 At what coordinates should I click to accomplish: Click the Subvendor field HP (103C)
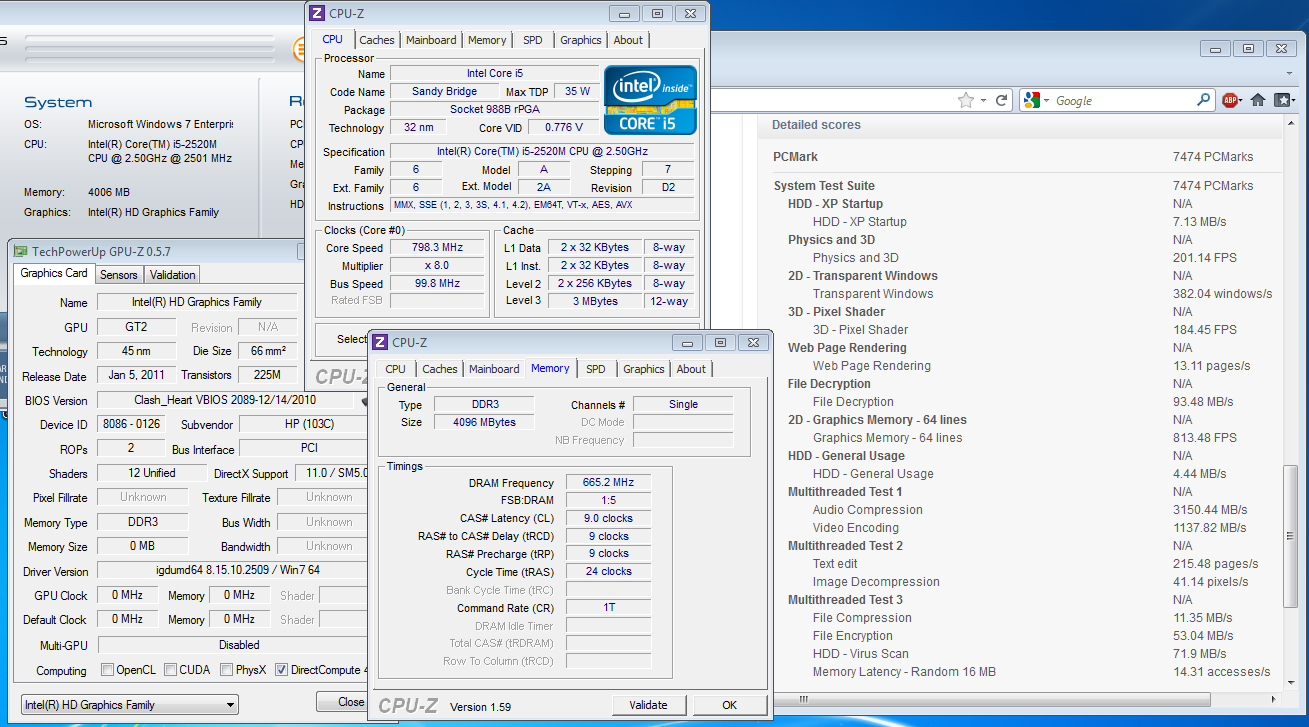(302, 424)
